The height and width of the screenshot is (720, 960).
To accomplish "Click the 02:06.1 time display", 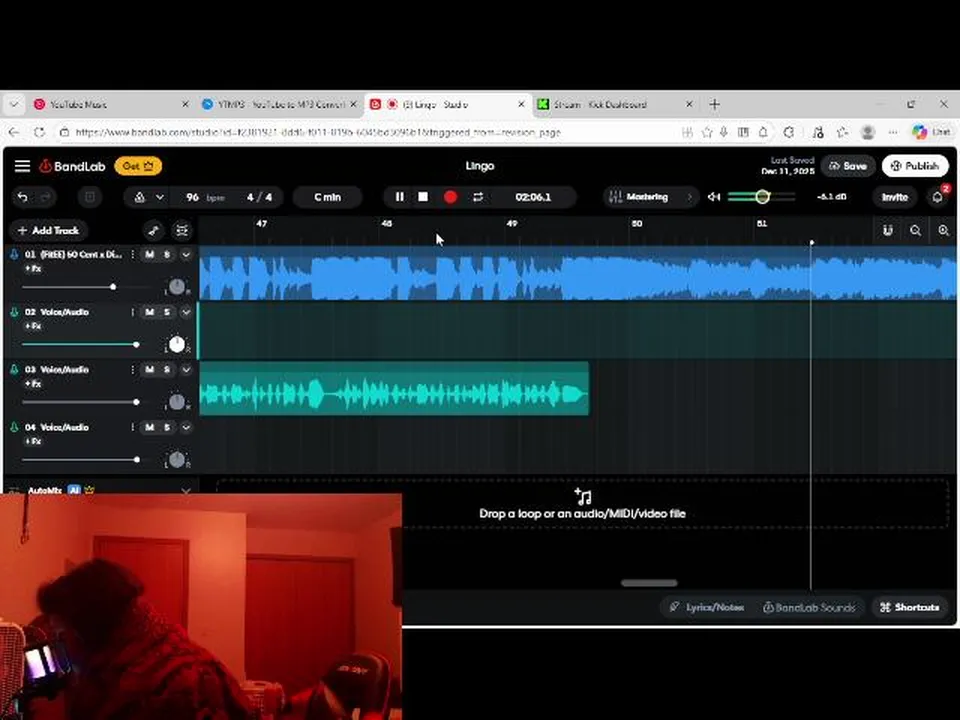I will click(533, 197).
